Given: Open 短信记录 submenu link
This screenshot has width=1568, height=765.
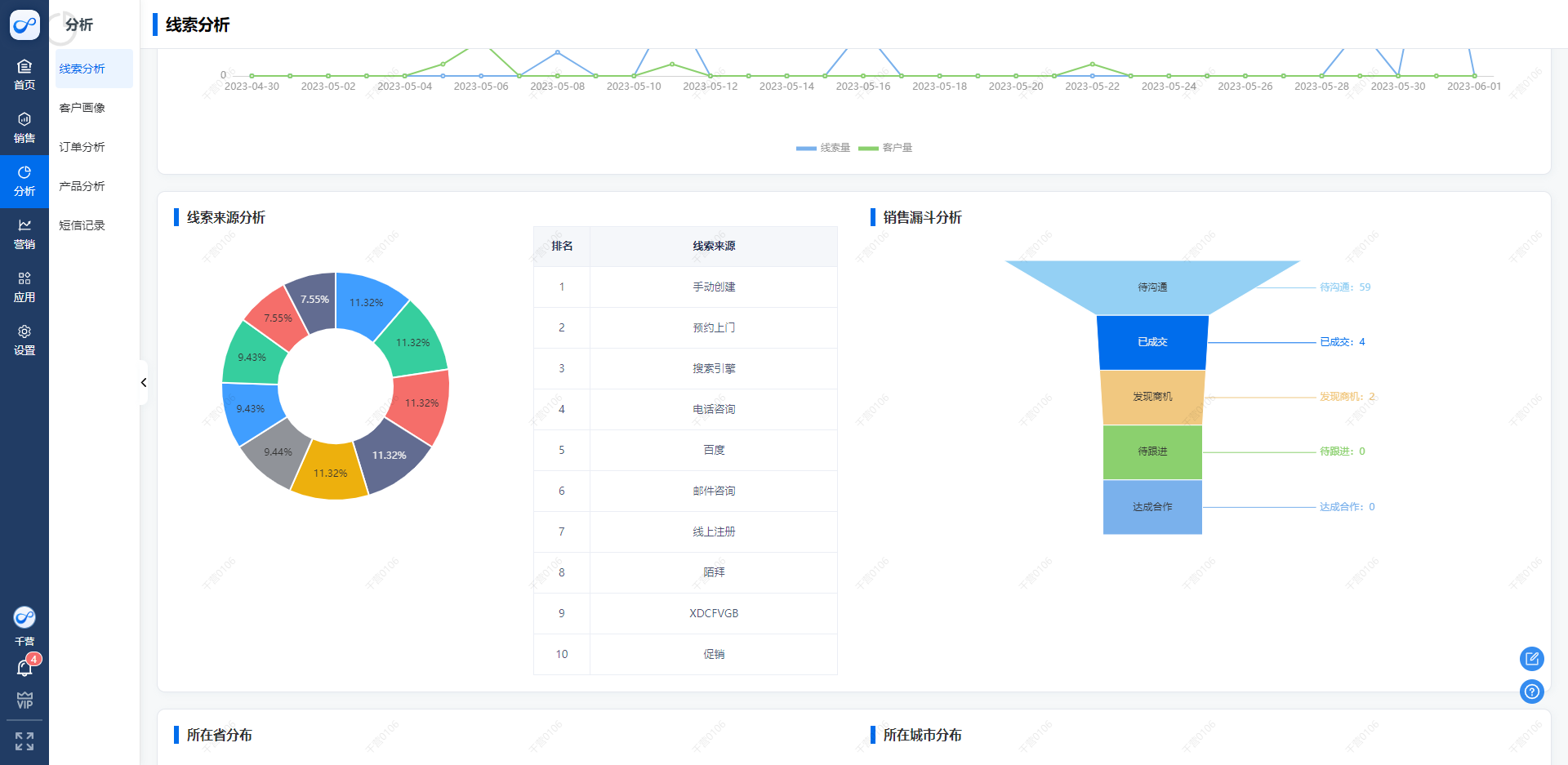Looking at the screenshot, I should pos(82,225).
